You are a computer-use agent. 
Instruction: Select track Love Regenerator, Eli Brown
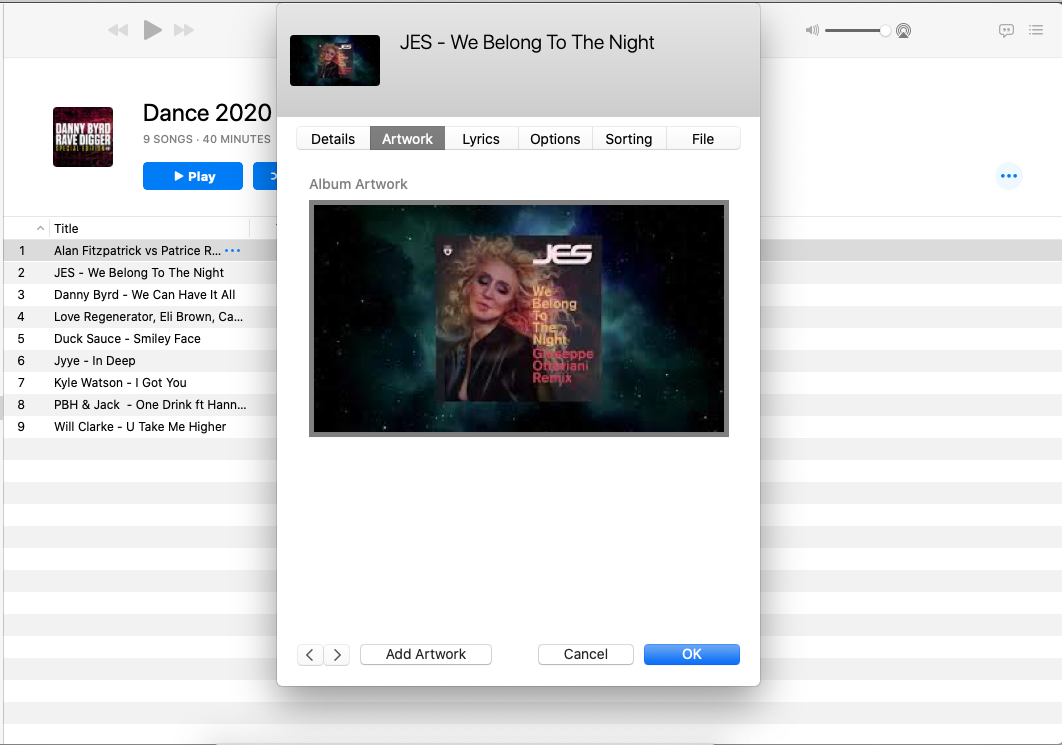click(x=148, y=316)
